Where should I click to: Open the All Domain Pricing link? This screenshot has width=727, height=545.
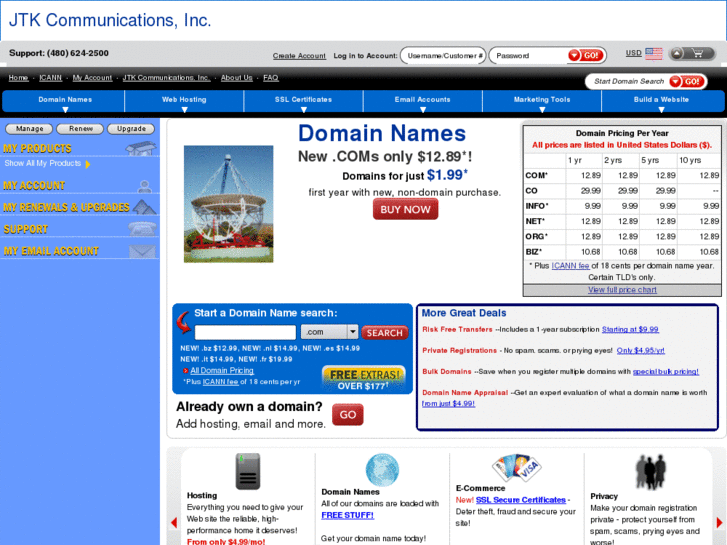click(x=222, y=371)
